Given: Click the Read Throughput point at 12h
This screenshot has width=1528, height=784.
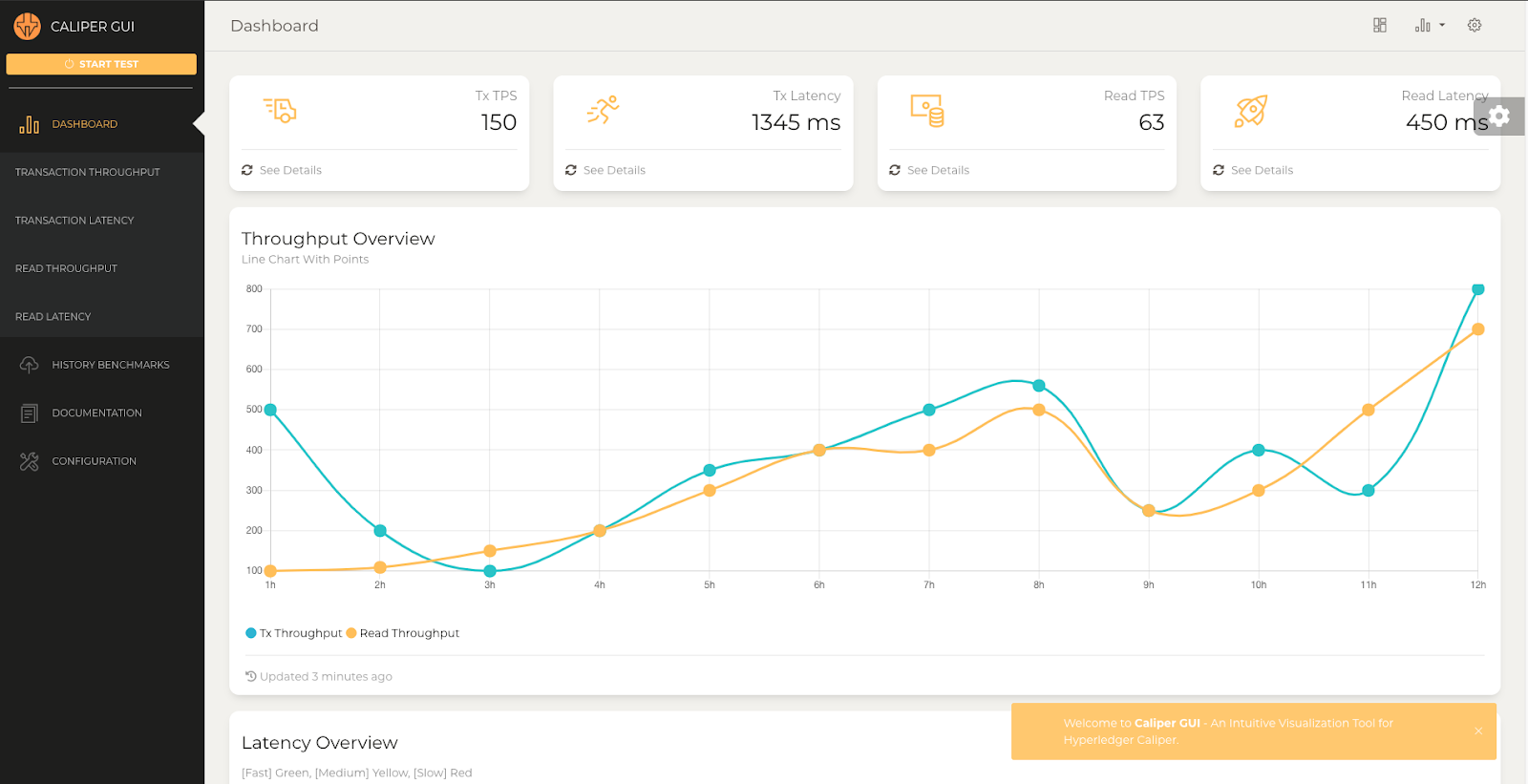Looking at the screenshot, I should coord(1478,329).
